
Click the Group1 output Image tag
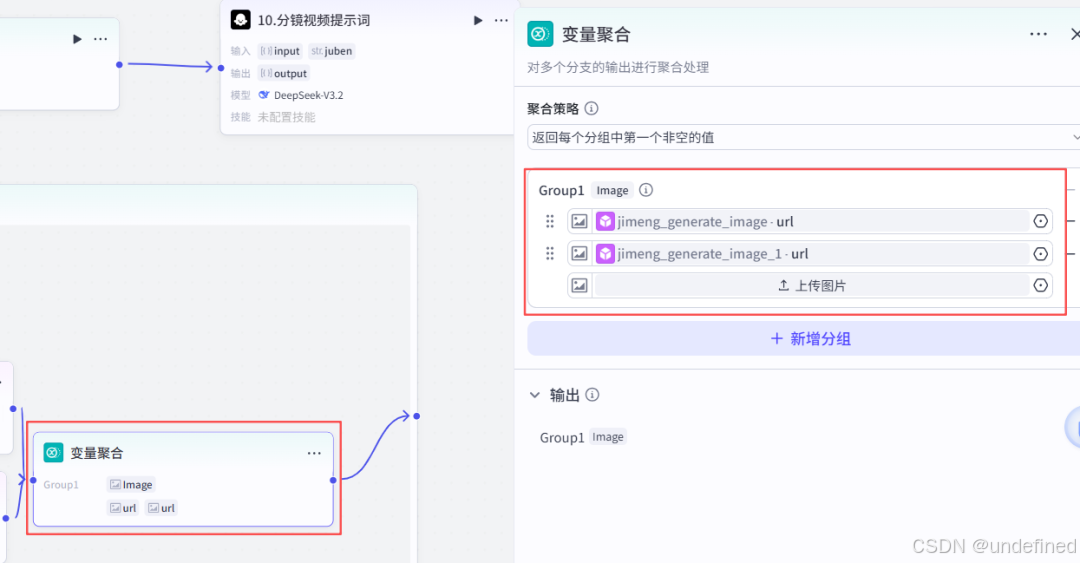tap(608, 437)
